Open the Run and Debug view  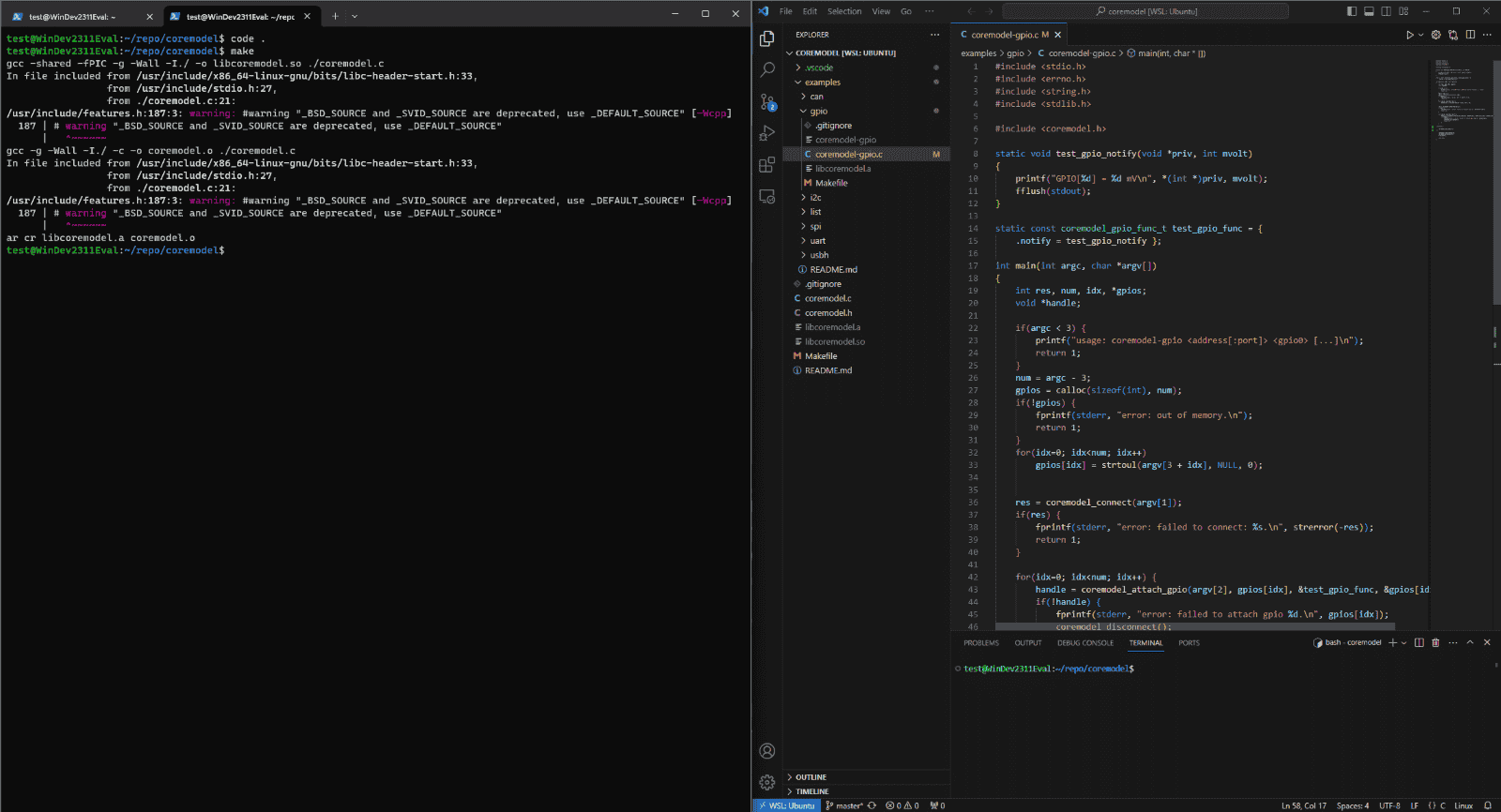coord(767,133)
